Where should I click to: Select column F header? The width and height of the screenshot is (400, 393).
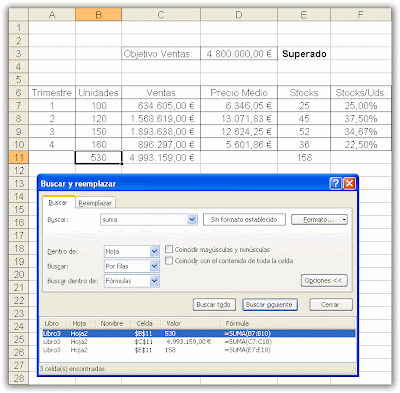[x=361, y=15]
